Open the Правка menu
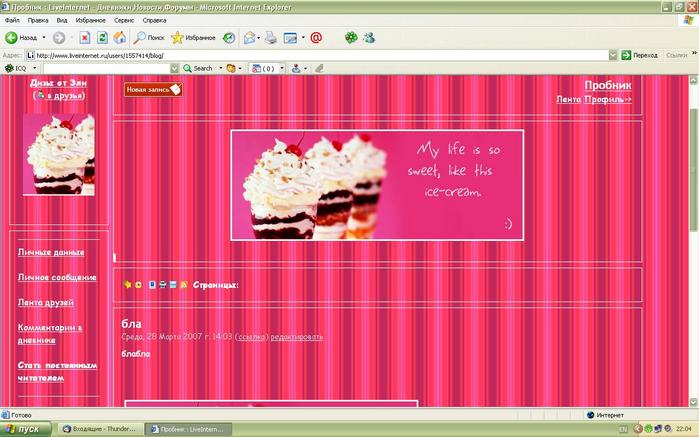Viewport: 699px width, 437px height. [38, 21]
